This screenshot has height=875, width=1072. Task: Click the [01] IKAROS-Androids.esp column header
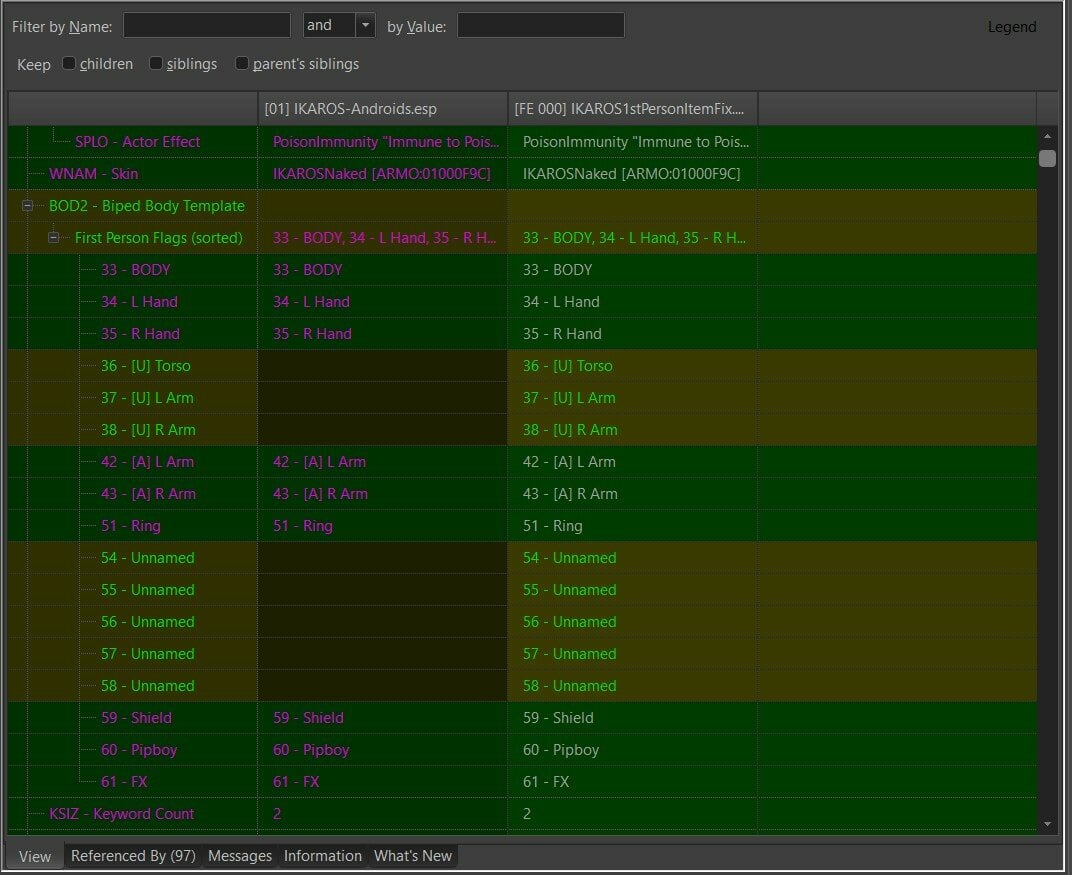pos(383,109)
